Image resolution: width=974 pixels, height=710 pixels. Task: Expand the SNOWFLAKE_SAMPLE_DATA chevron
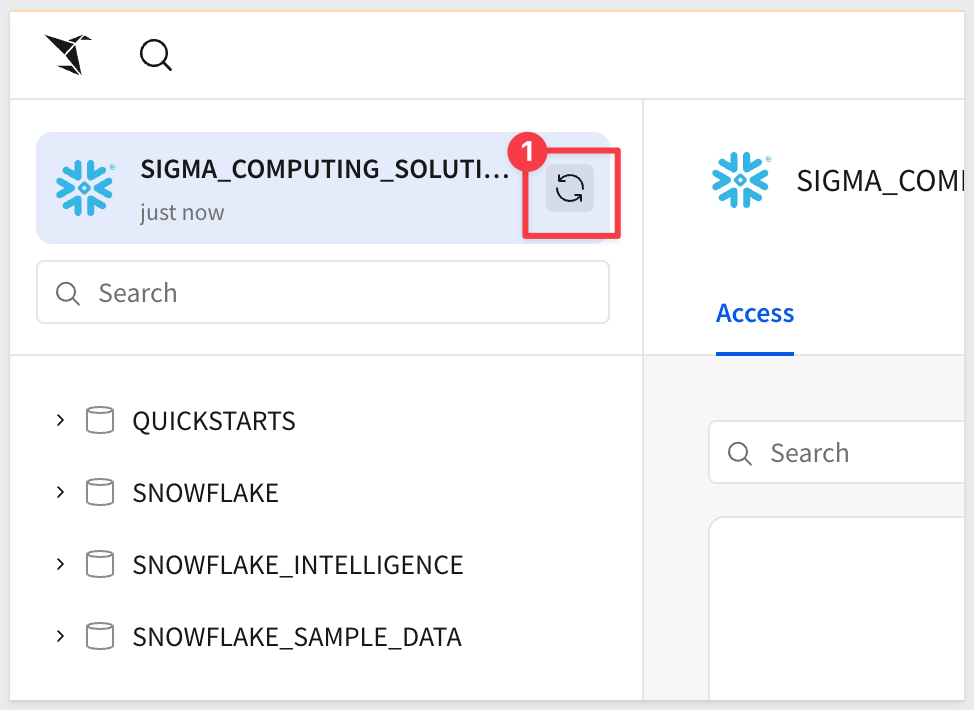pos(60,636)
